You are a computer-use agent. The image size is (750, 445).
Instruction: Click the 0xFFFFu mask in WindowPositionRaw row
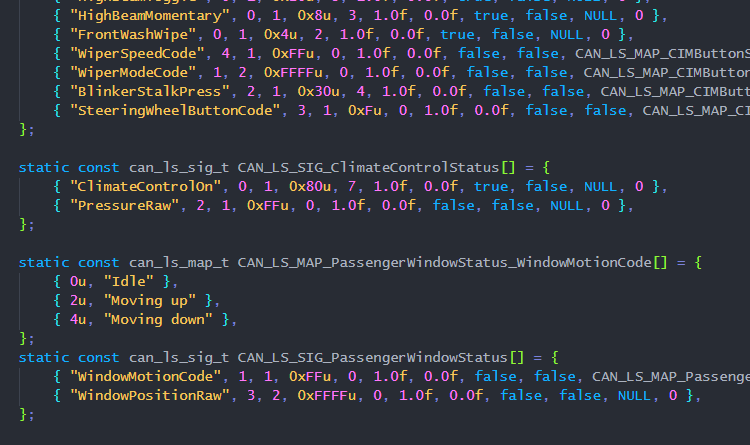coord(327,396)
